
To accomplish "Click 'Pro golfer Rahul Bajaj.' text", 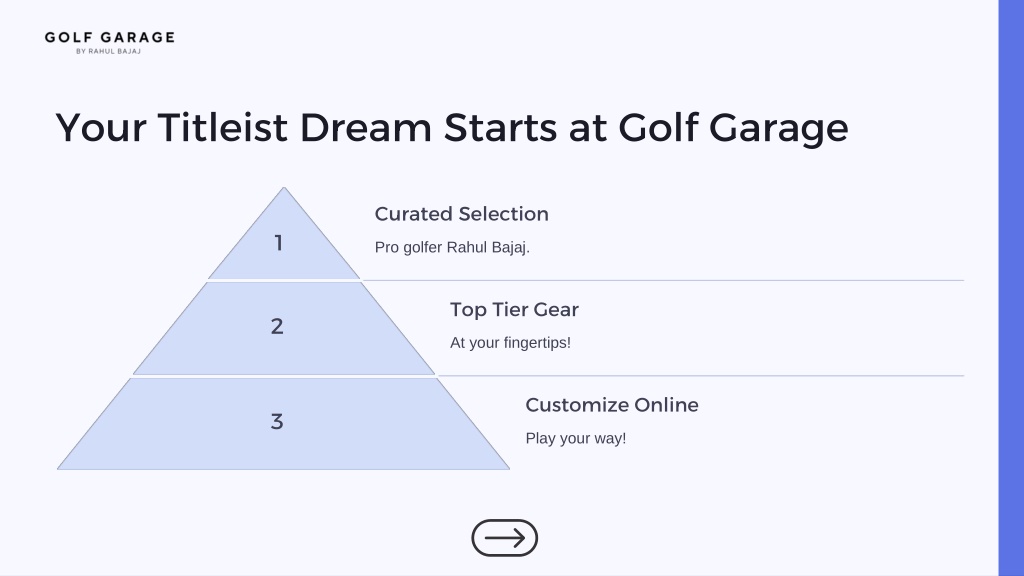I will pos(452,248).
